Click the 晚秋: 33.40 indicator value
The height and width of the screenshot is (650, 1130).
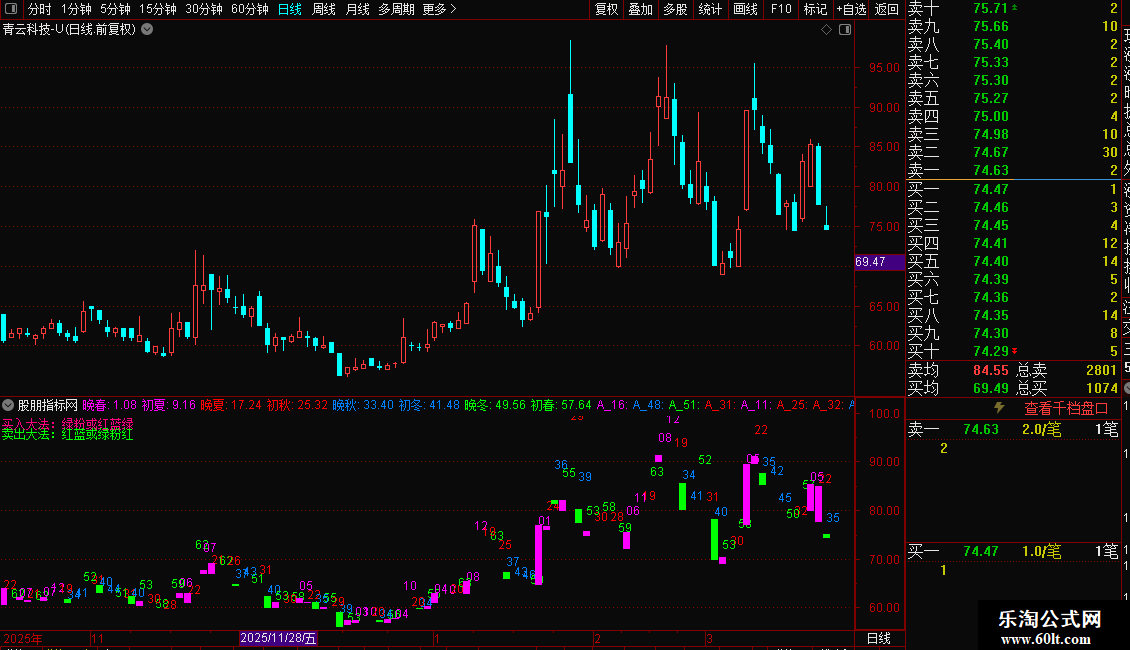coord(362,405)
